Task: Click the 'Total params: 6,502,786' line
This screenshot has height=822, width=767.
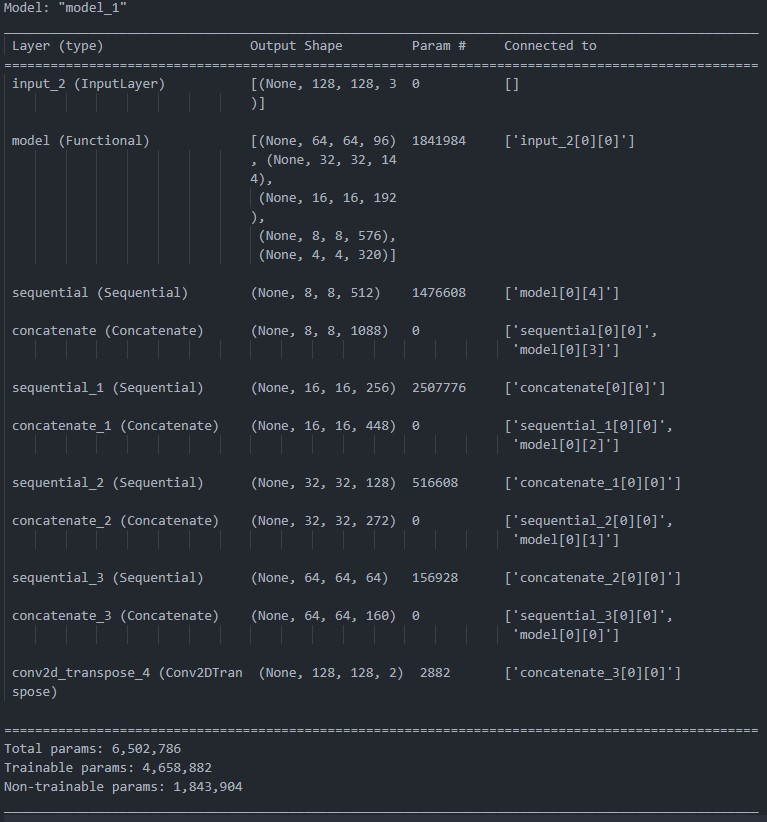Action: click(x=92, y=749)
